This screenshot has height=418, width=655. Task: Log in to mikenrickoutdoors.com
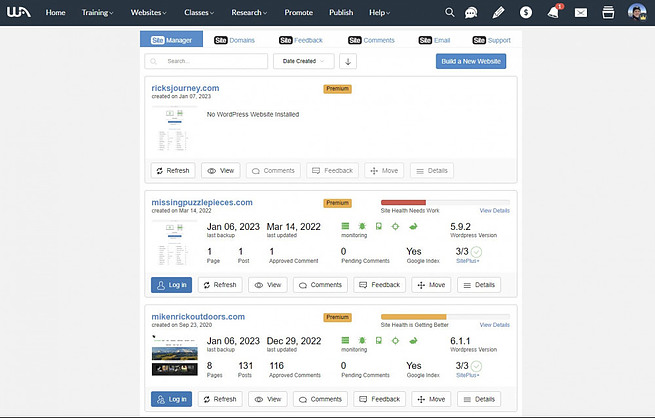click(171, 399)
